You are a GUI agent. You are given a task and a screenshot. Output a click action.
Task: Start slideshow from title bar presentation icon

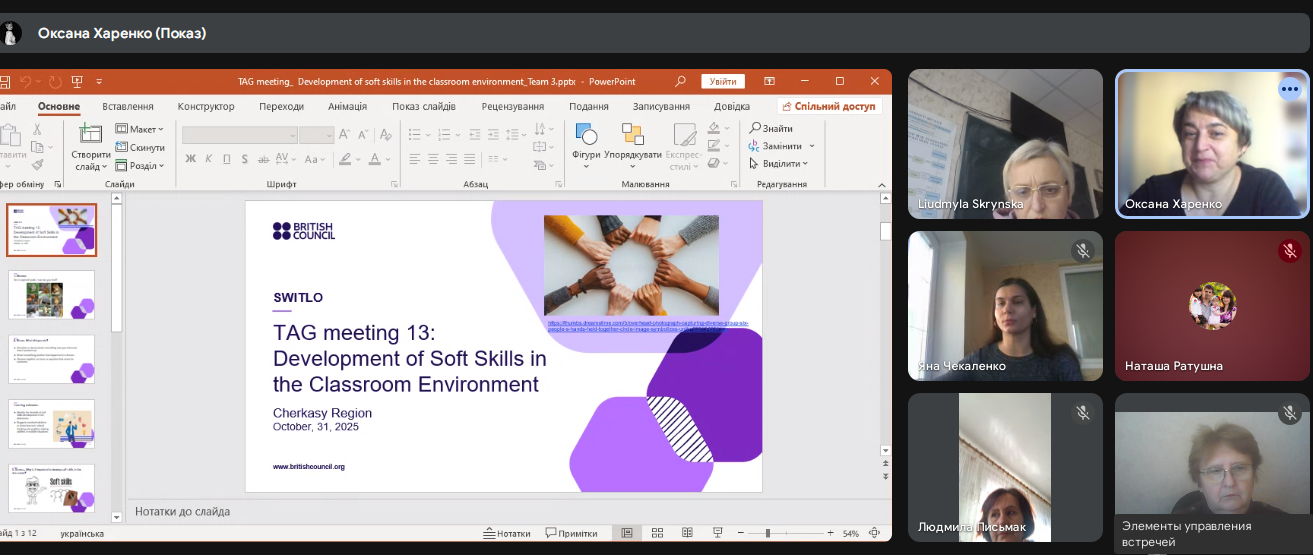[x=77, y=82]
